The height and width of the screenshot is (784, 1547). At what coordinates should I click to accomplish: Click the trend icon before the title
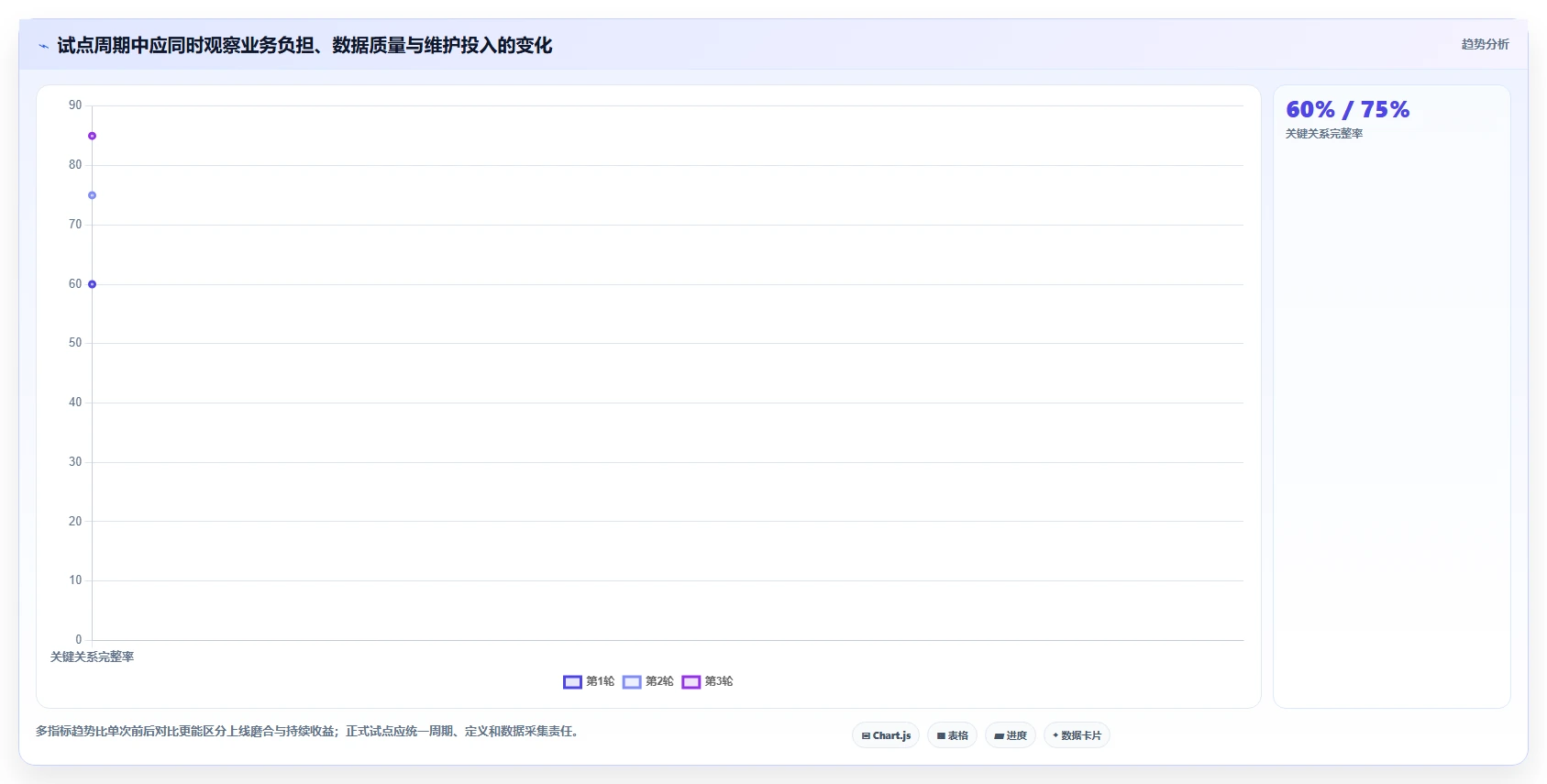point(43,46)
